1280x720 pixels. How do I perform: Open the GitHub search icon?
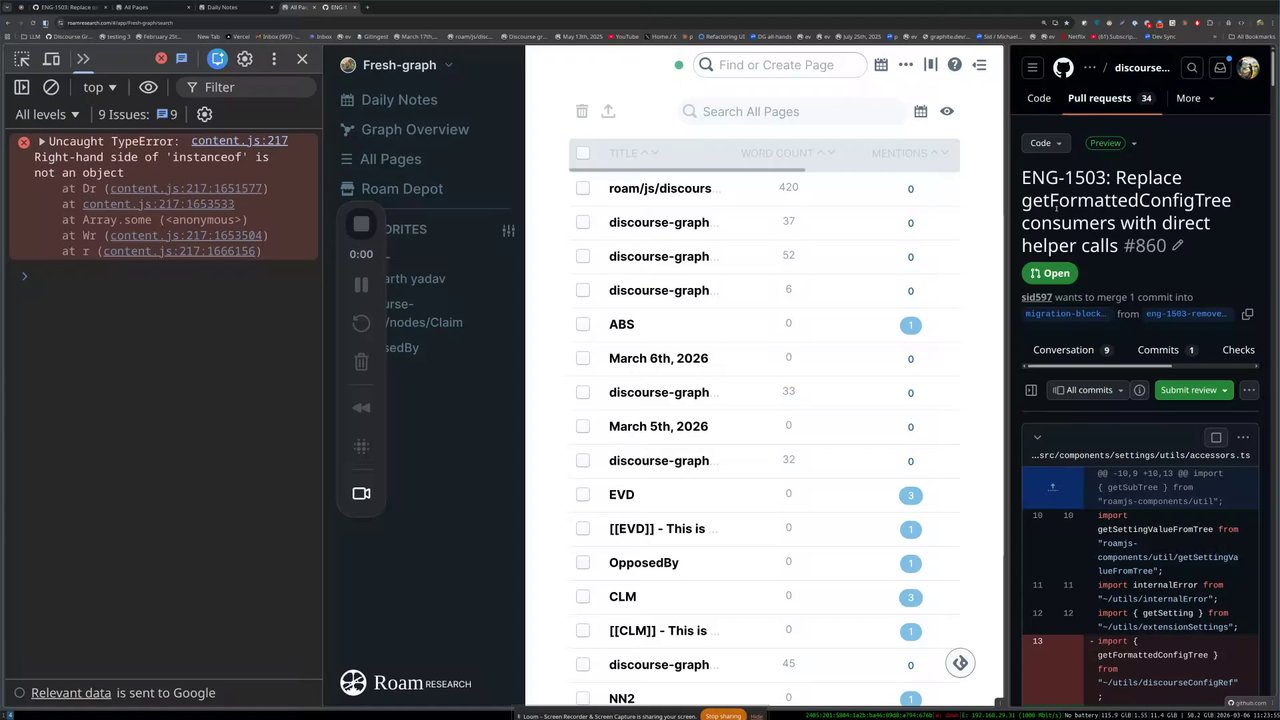pyautogui.click(x=1192, y=68)
